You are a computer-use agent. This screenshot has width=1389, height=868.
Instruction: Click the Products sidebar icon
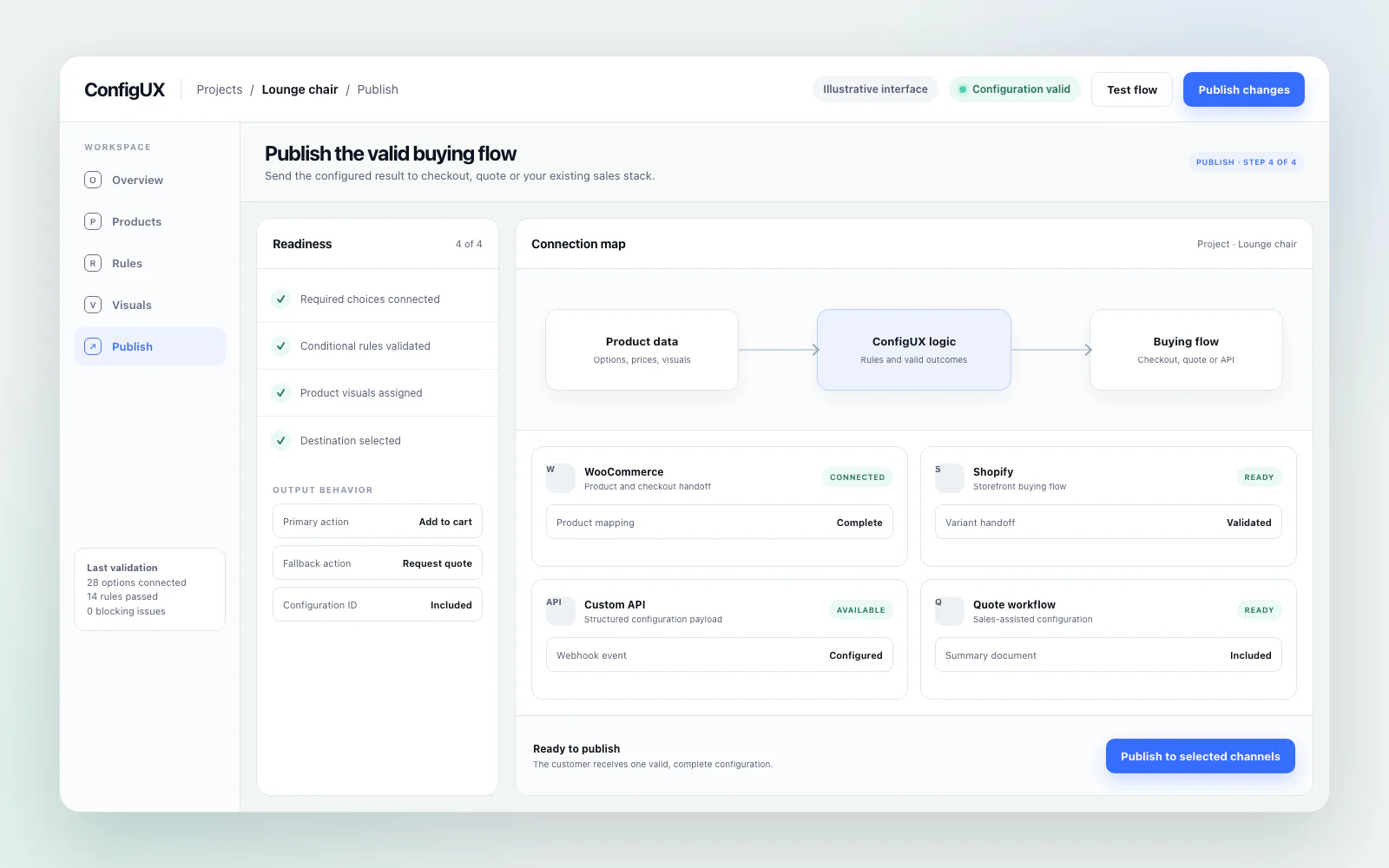[x=93, y=221]
